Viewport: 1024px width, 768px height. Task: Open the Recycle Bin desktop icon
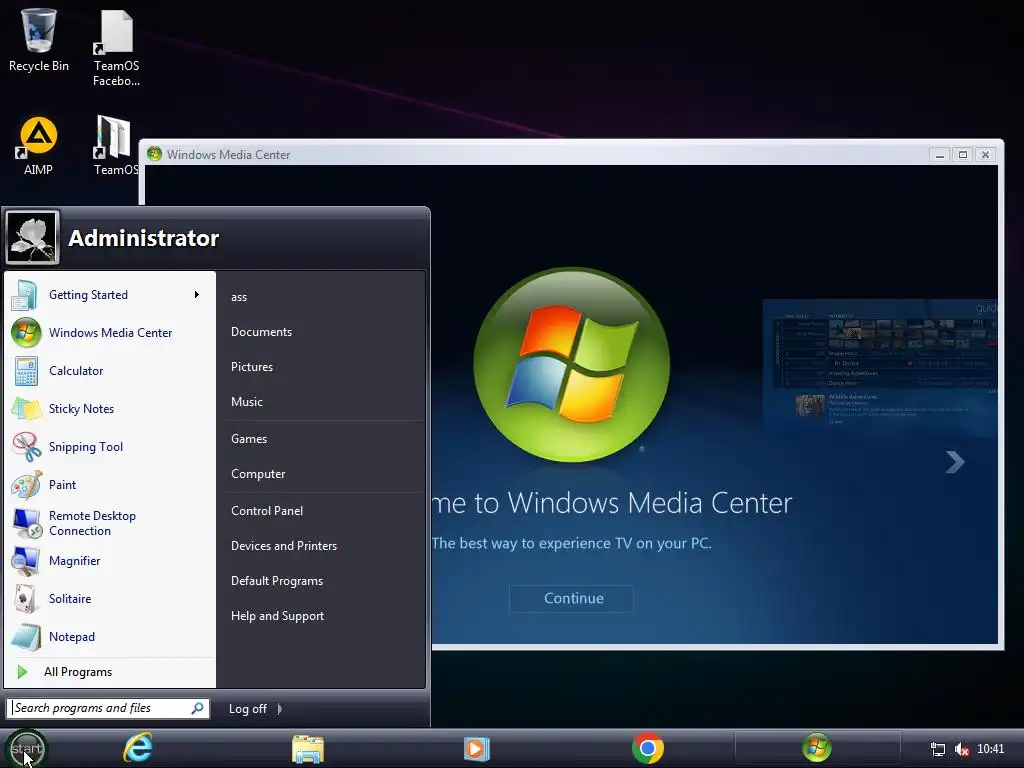pos(39,40)
